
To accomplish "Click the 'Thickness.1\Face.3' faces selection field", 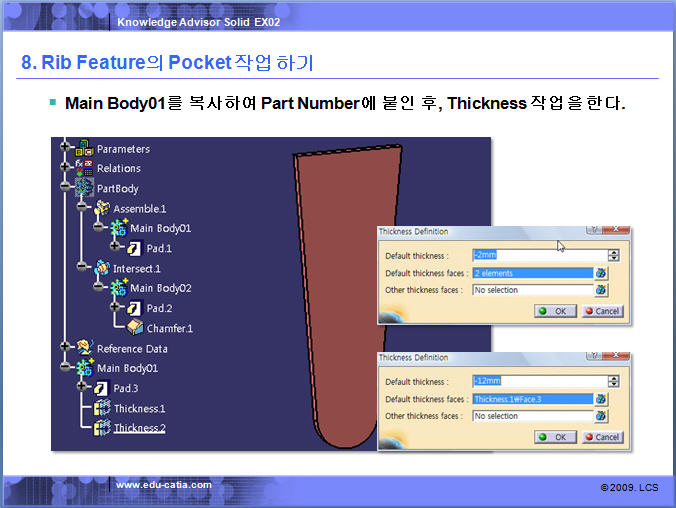I will point(532,399).
